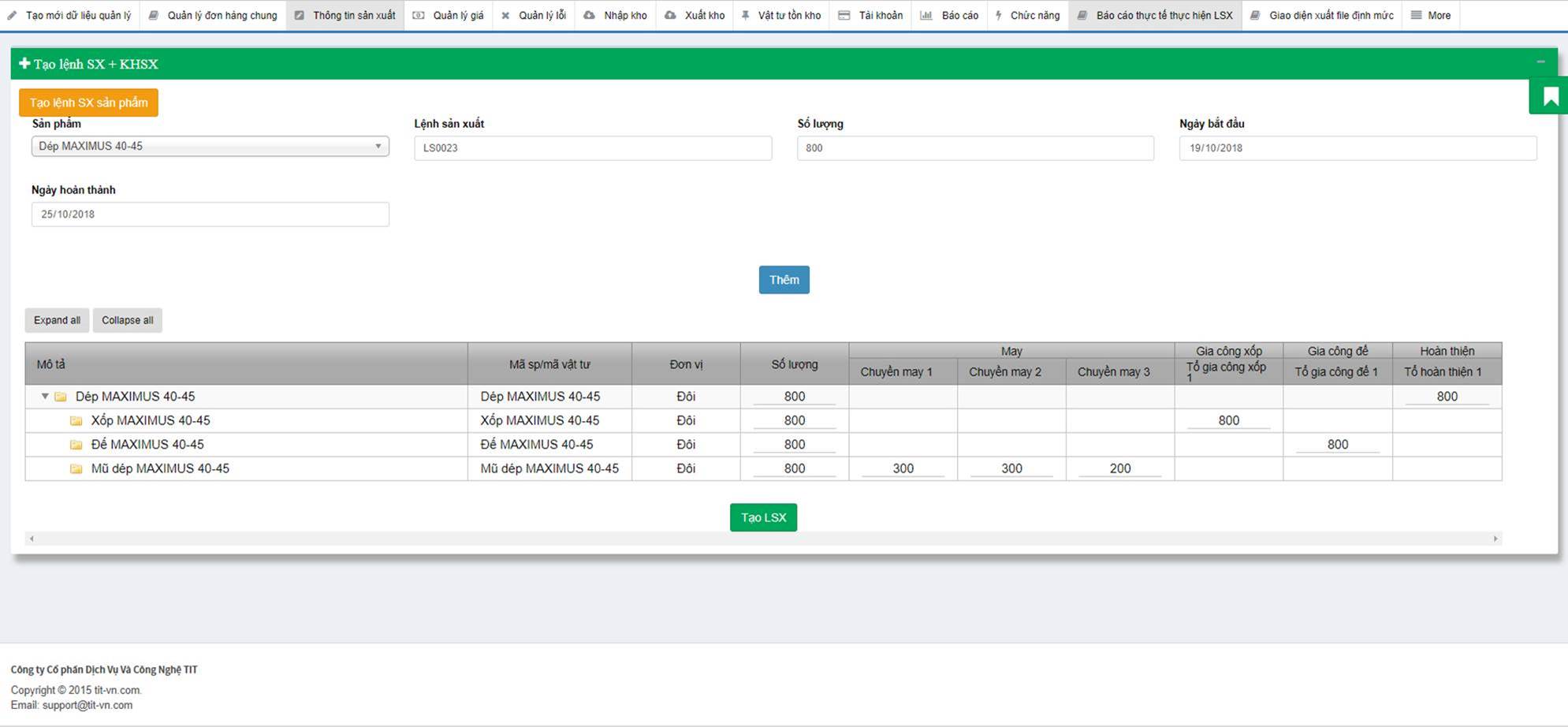Click folder icon beside Đế MAXIMUS 40-45

point(76,445)
